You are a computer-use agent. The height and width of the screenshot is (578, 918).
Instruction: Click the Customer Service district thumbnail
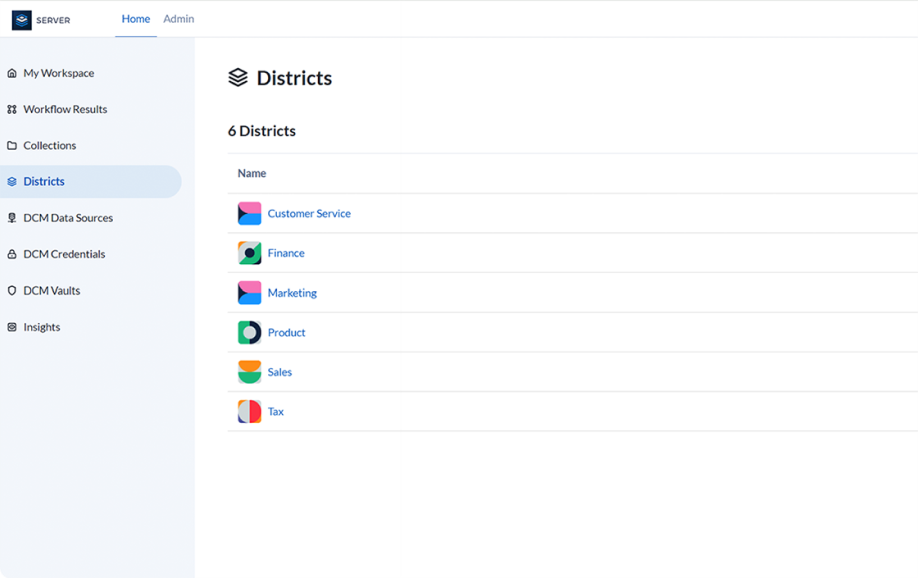[248, 213]
